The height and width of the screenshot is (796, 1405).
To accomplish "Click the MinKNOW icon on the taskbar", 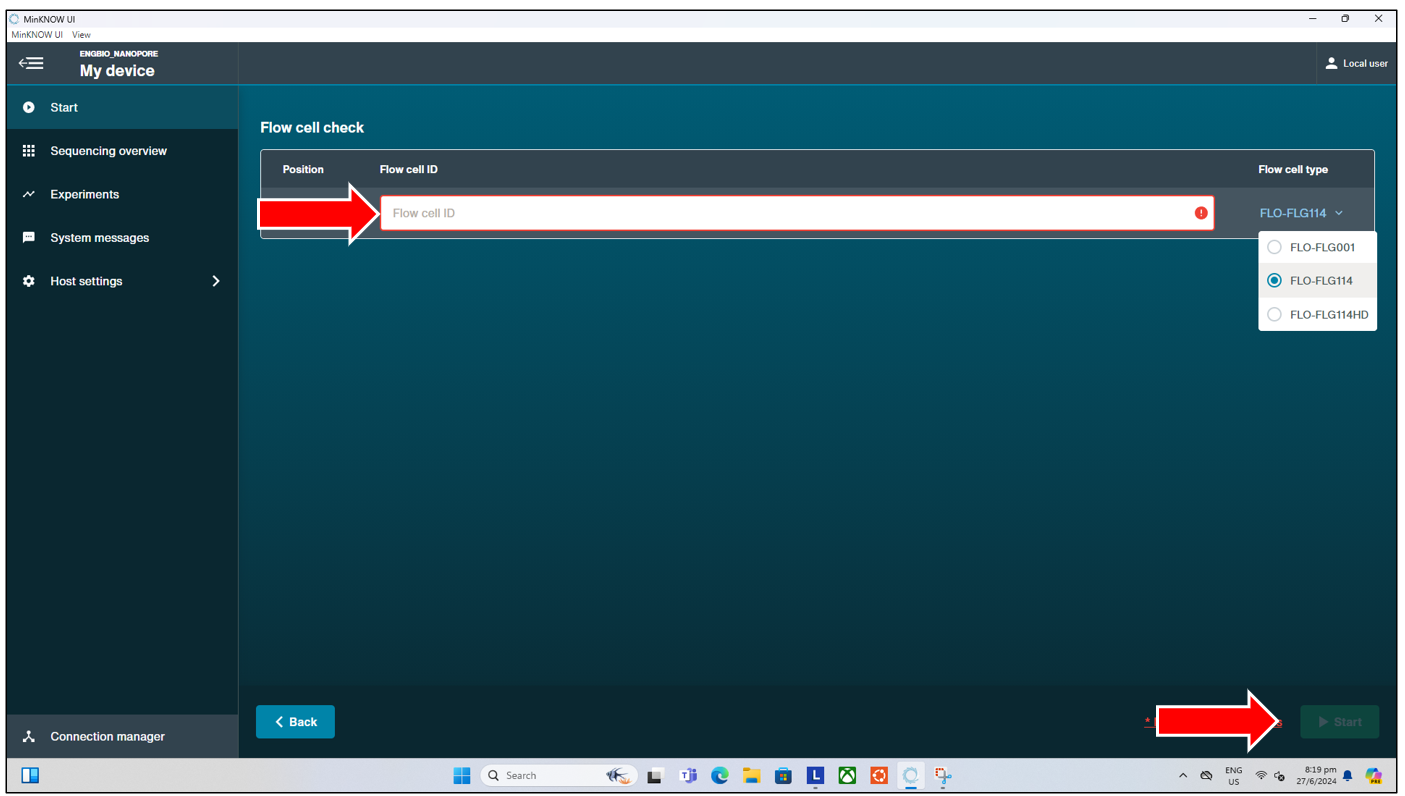I will (910, 775).
